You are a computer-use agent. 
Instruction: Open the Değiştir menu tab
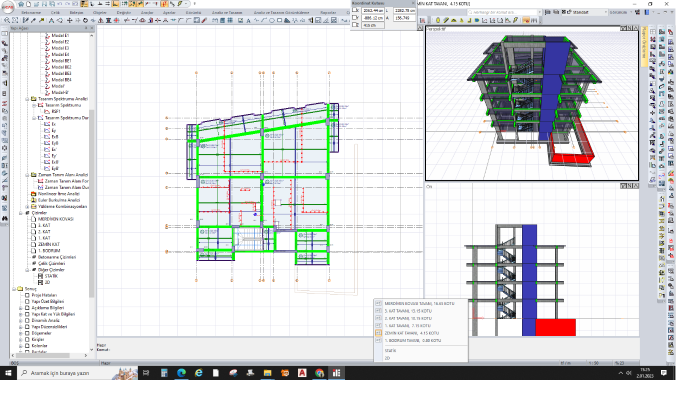[x=124, y=12]
